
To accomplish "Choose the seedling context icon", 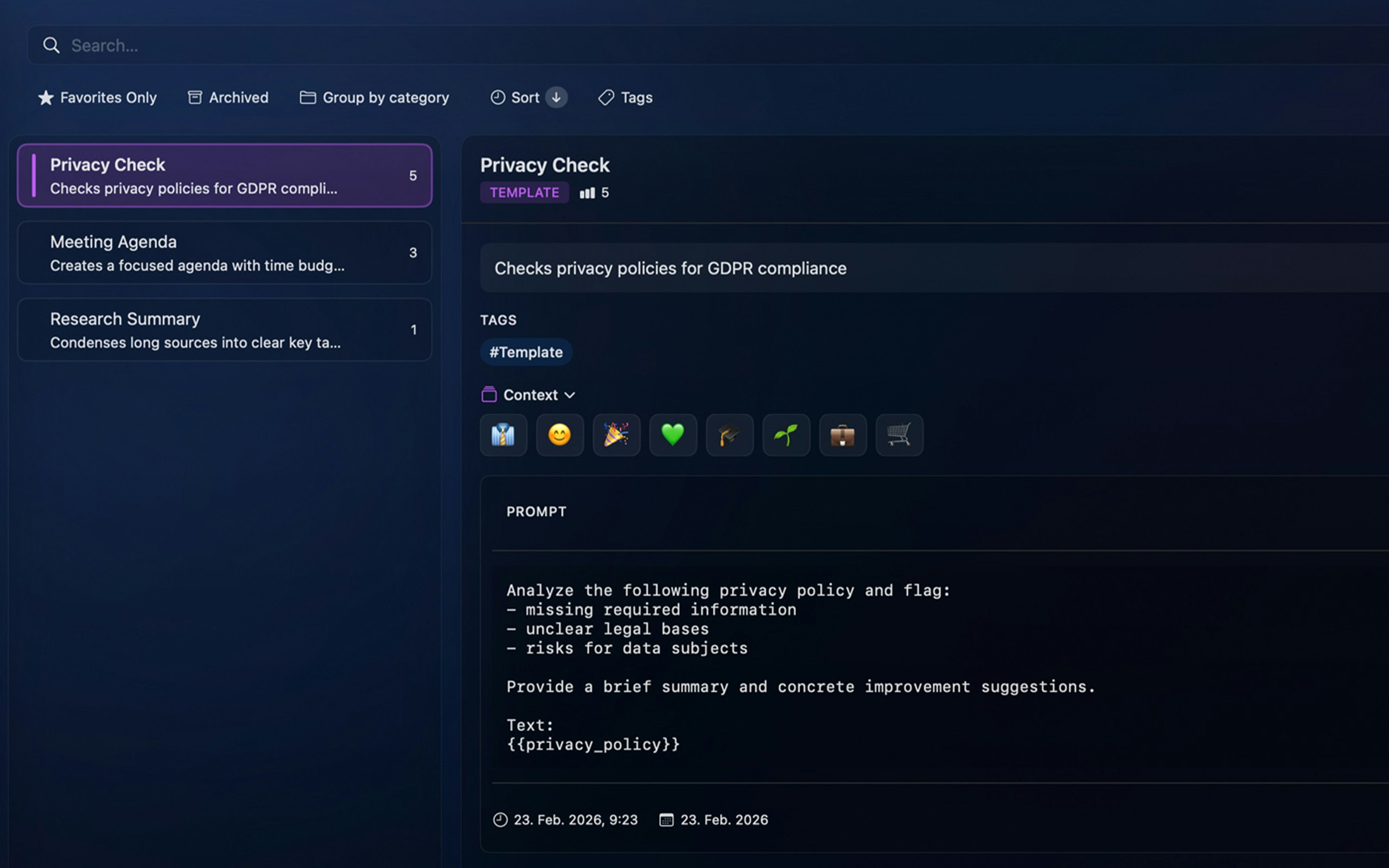I will coord(786,435).
